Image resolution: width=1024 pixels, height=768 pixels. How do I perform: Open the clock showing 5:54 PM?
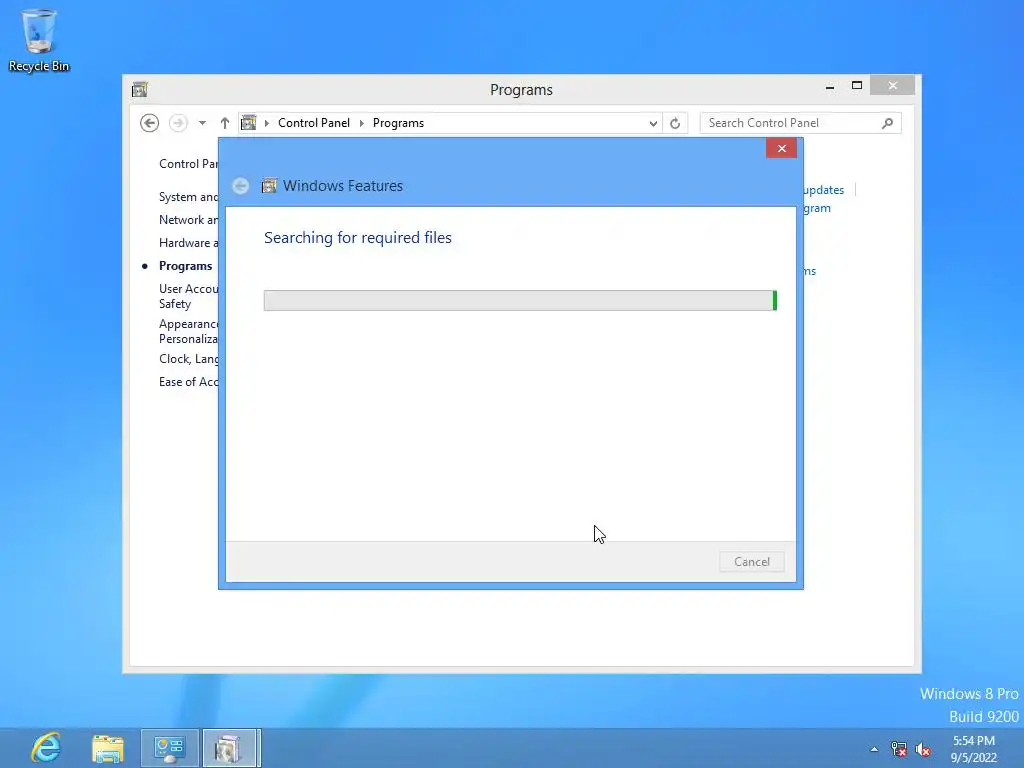[x=974, y=749]
